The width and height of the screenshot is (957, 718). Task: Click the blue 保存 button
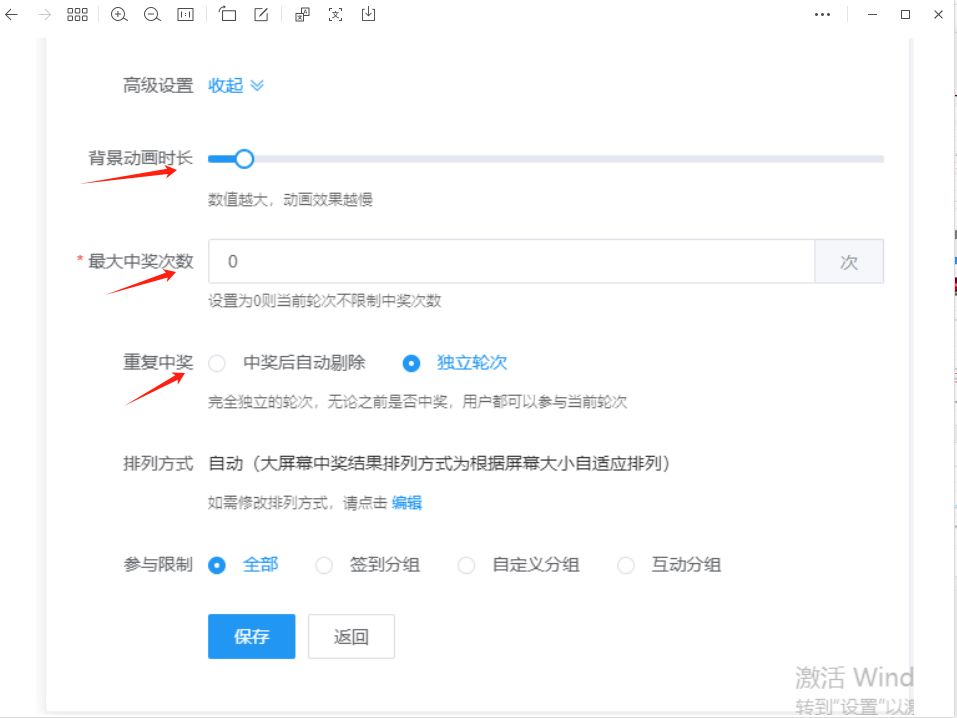(x=251, y=636)
